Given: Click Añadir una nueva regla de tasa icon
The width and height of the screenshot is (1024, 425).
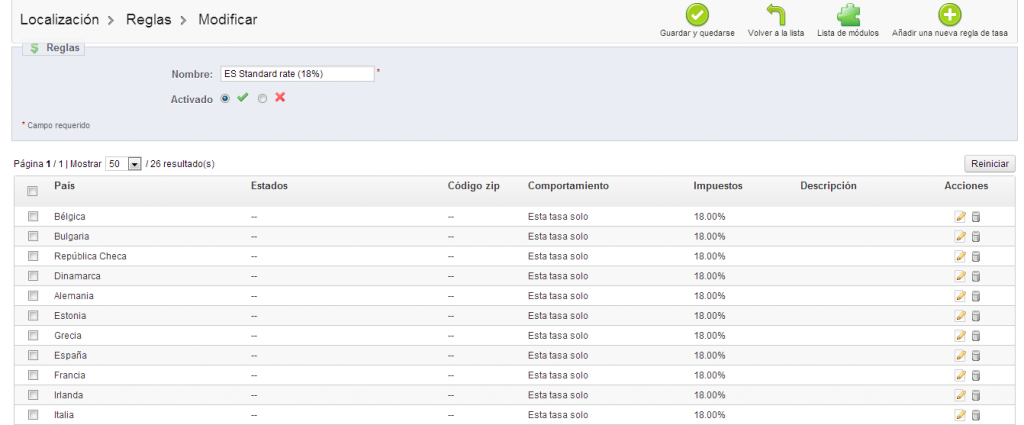Looking at the screenshot, I should 949,15.
